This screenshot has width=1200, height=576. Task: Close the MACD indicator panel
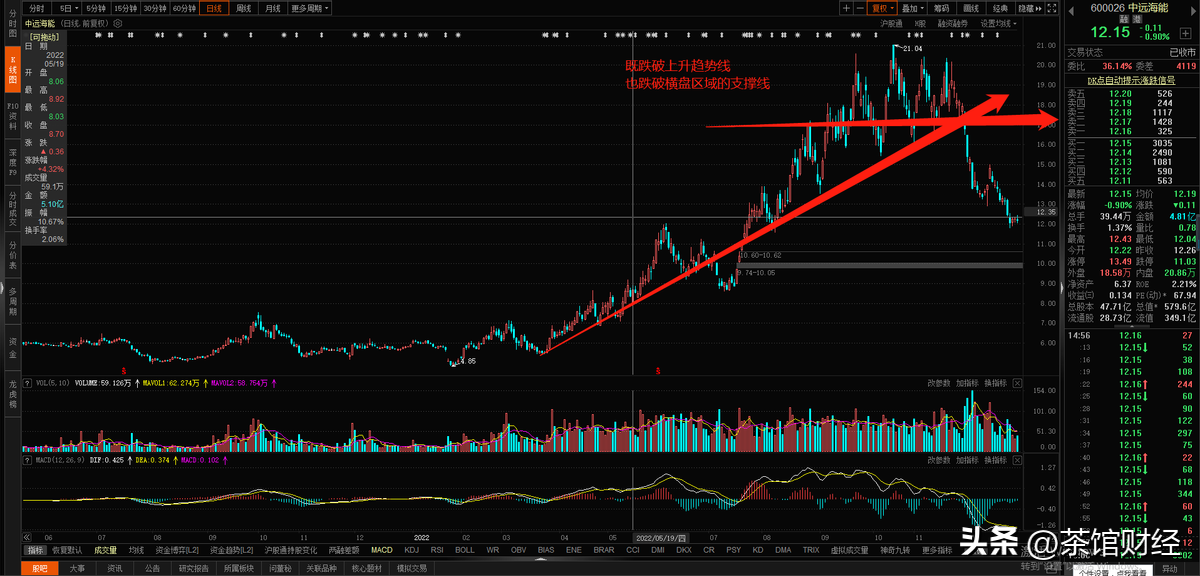1017,461
